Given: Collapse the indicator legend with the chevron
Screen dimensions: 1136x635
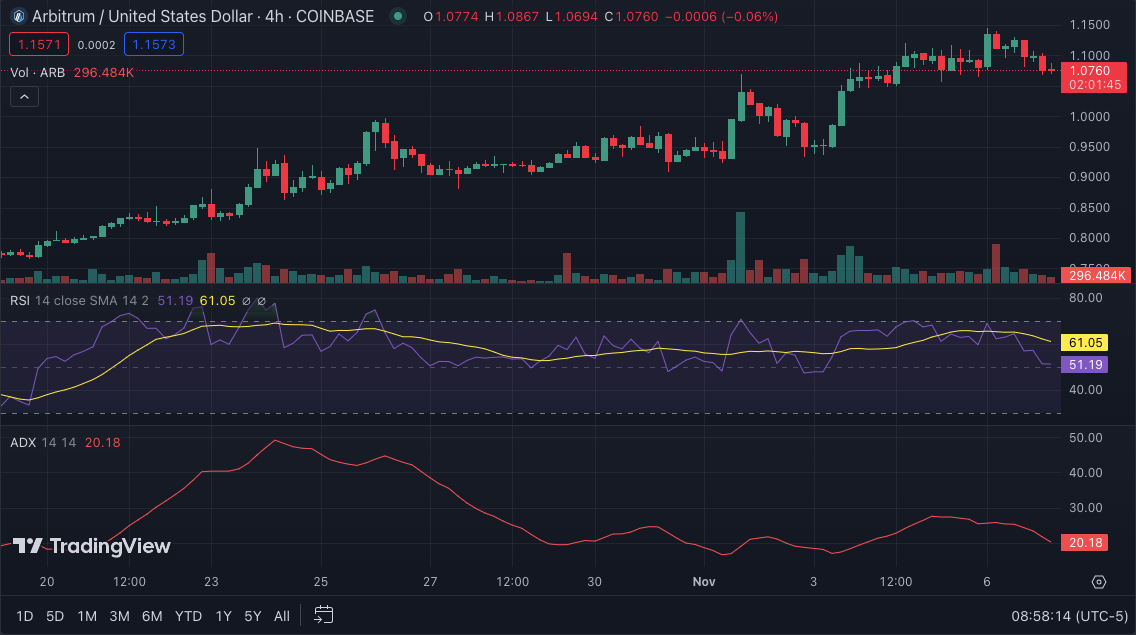Looking at the screenshot, I should tap(24, 96).
